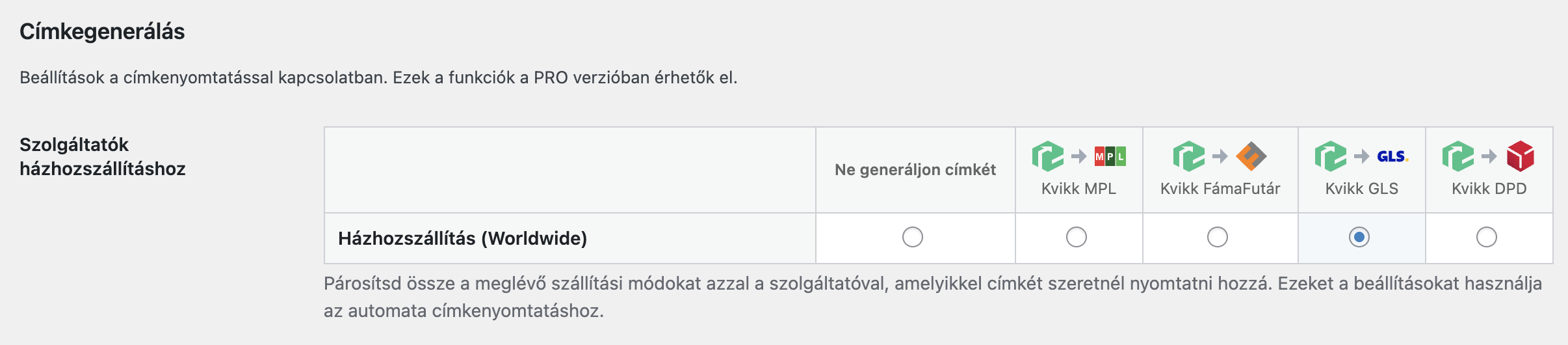Click the green Kvikk logo above Kvikk DPD
The height and width of the screenshot is (345, 1568).
click(1458, 156)
